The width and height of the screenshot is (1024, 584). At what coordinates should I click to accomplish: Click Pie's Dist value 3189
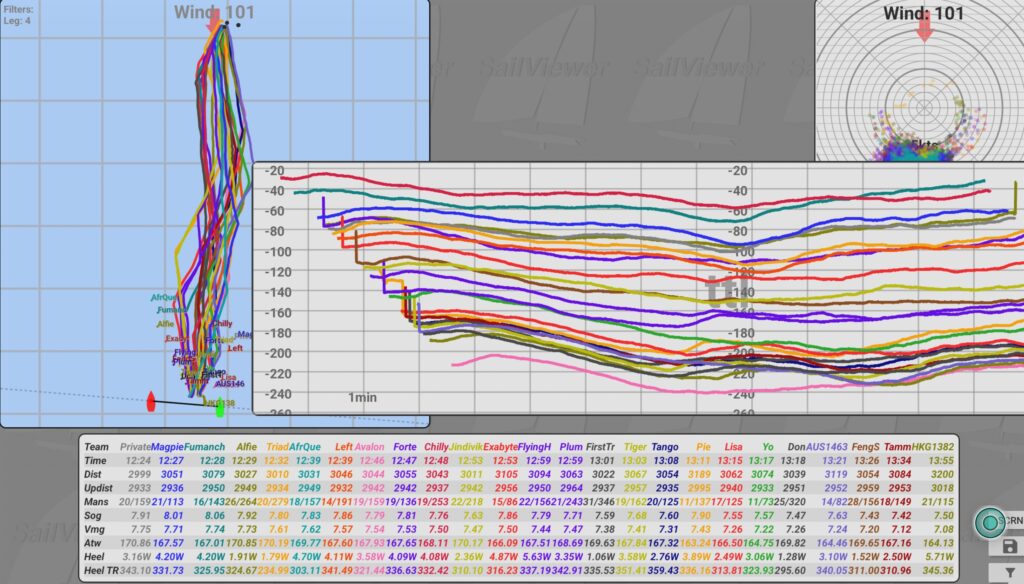click(x=699, y=474)
